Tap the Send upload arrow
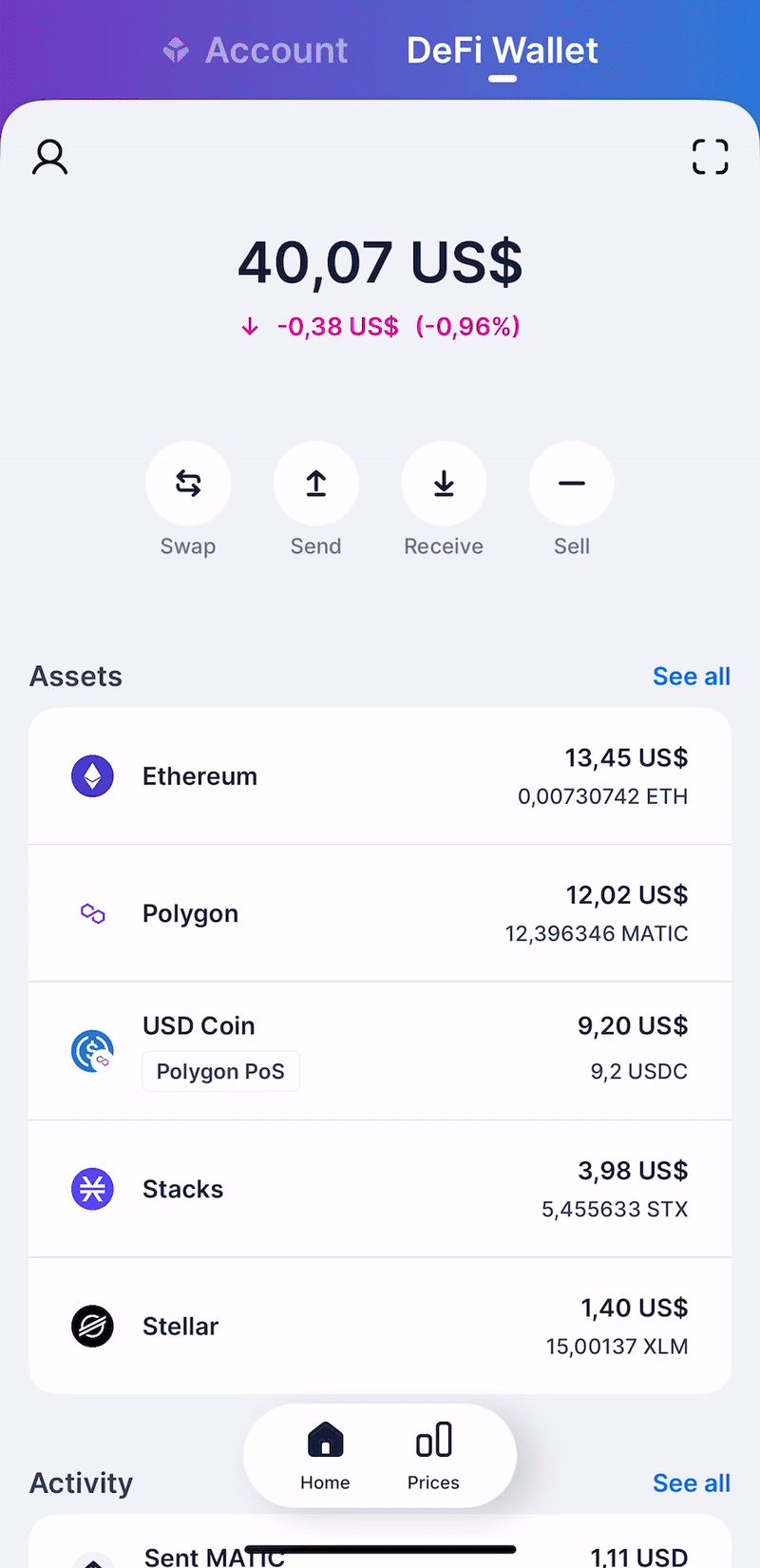Screen dimensions: 760x1568 click(316, 484)
